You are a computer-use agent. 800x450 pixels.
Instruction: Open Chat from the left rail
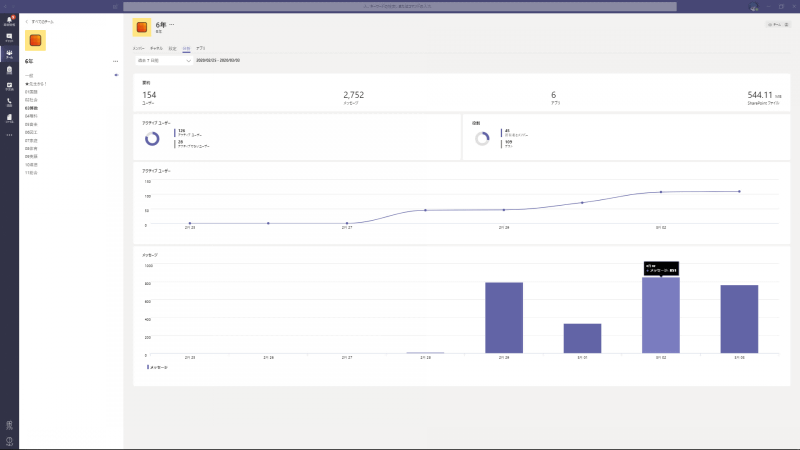click(9, 37)
